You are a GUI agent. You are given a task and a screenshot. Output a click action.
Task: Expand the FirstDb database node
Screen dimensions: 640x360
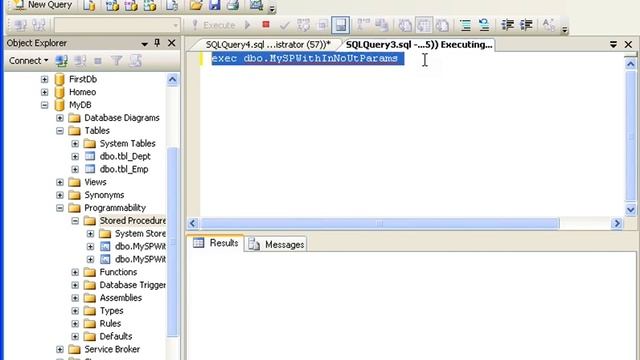click(x=44, y=79)
